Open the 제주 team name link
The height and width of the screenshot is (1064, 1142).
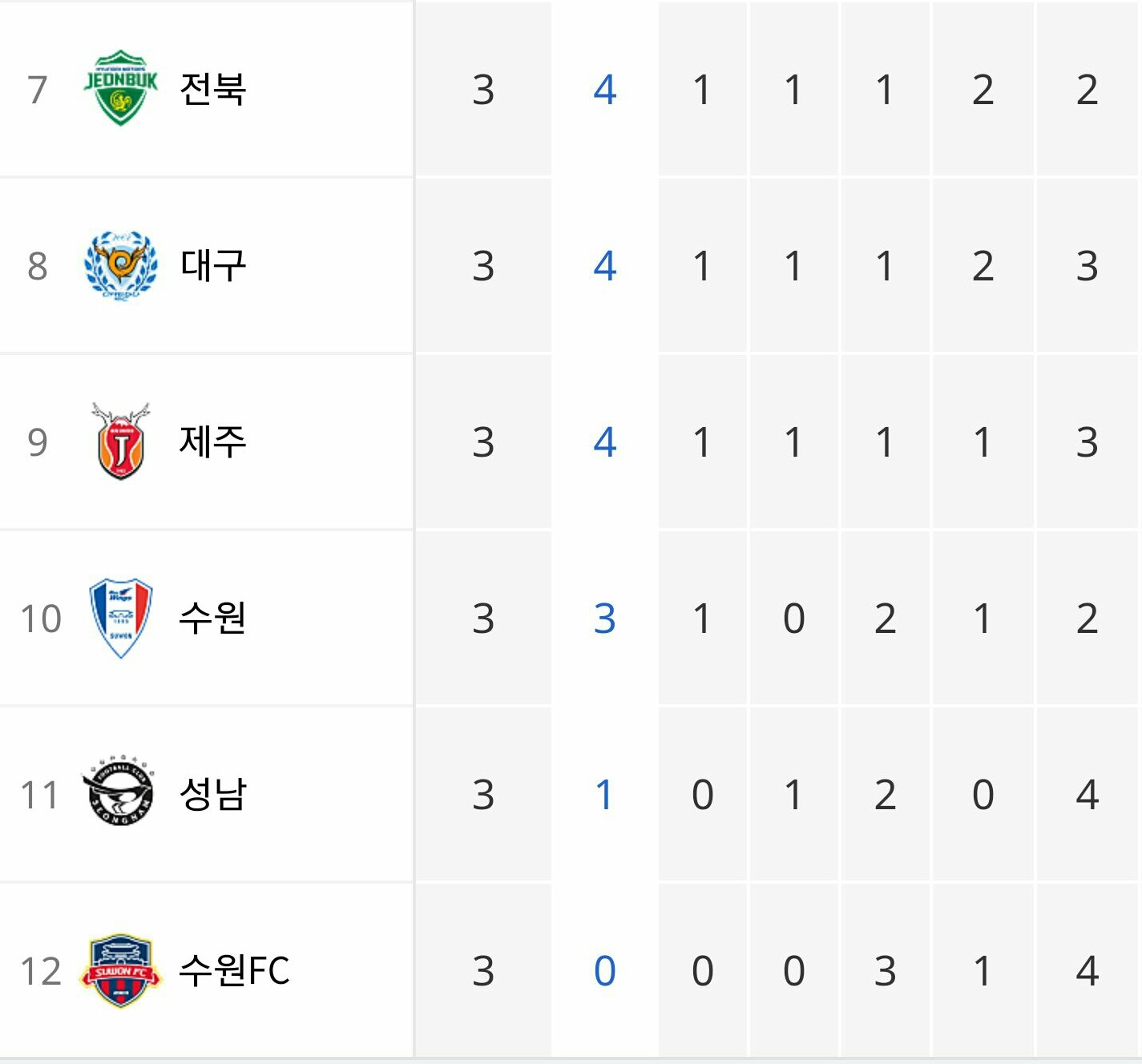[x=212, y=441]
